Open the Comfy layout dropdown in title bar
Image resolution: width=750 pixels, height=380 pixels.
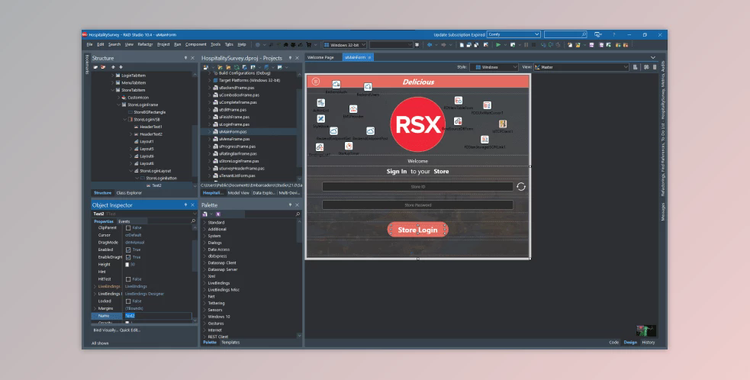click(x=514, y=34)
